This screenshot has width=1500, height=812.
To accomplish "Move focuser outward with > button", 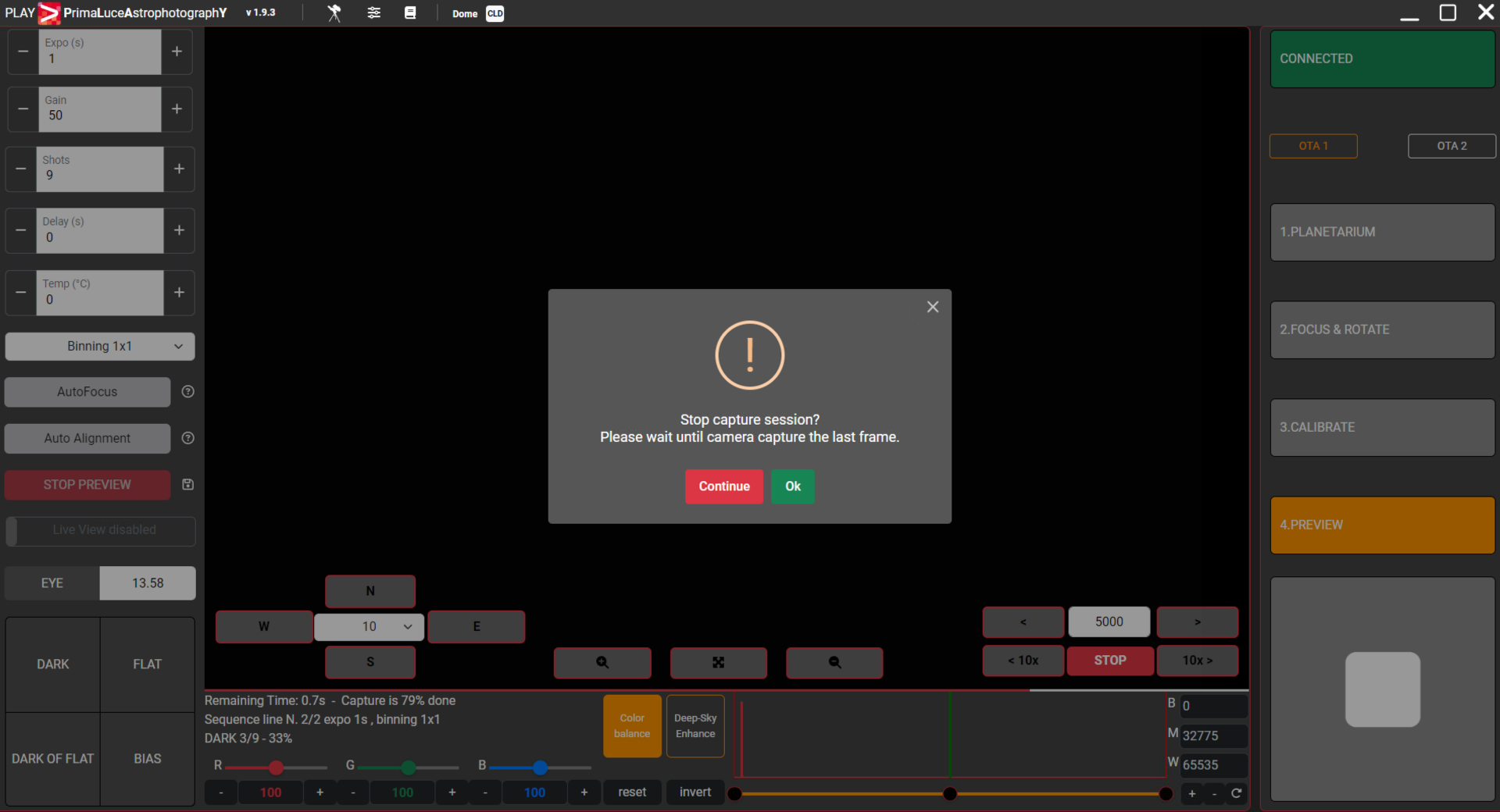I will [1198, 622].
